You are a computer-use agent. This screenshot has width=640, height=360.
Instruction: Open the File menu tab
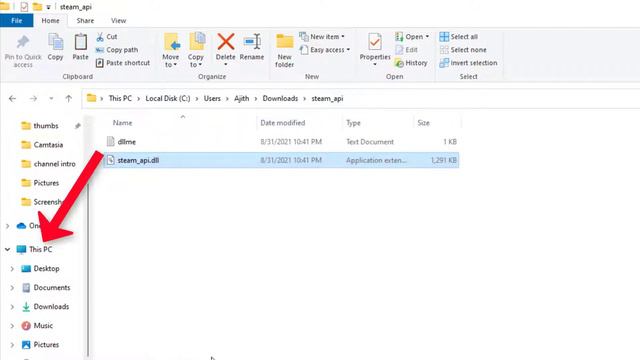point(17,20)
